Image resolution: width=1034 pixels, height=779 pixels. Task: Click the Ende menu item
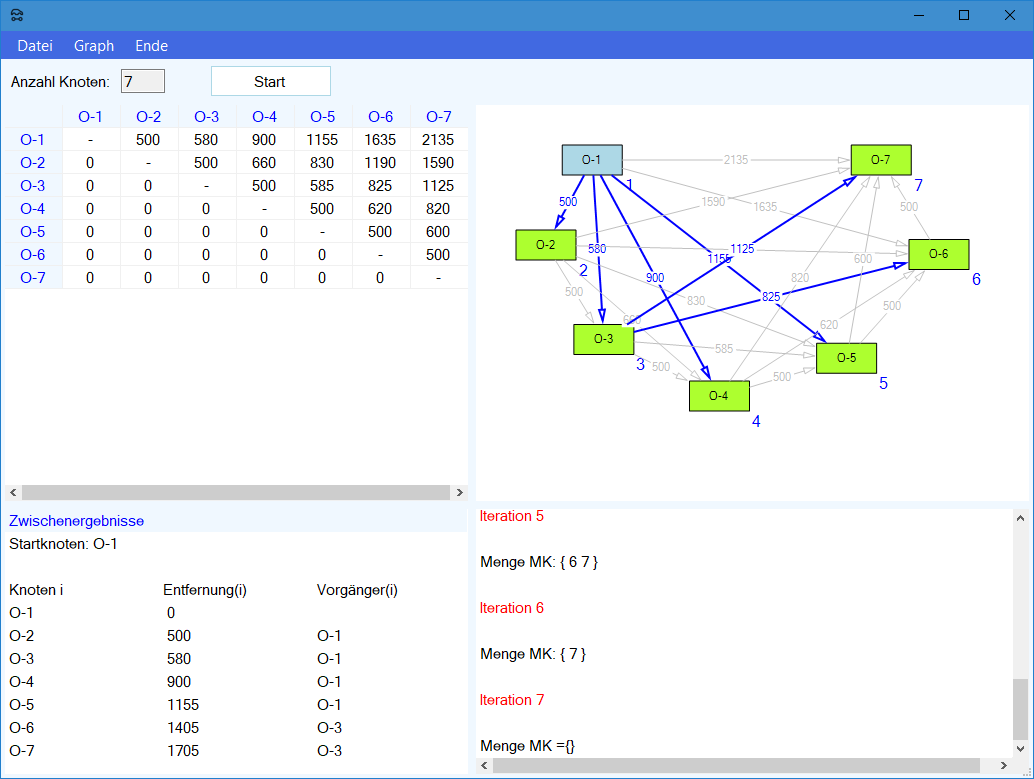coord(152,46)
